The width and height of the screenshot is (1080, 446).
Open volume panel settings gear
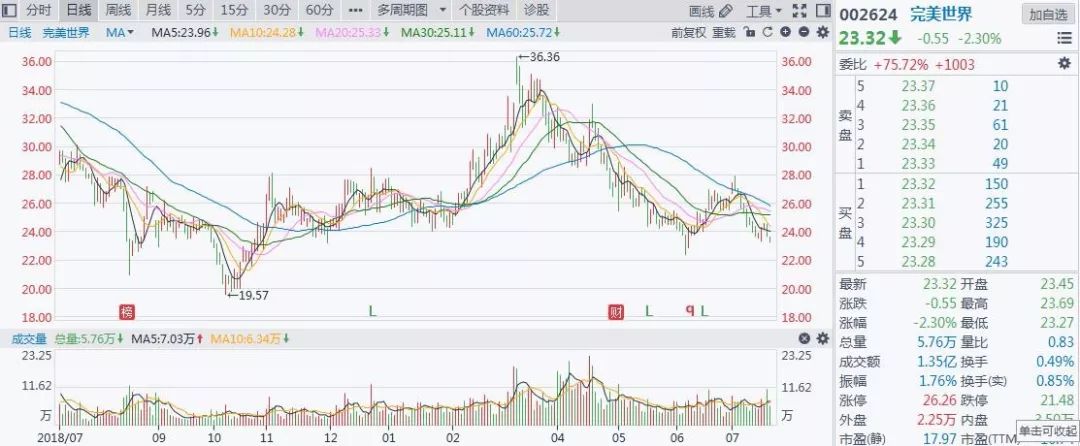[822, 339]
